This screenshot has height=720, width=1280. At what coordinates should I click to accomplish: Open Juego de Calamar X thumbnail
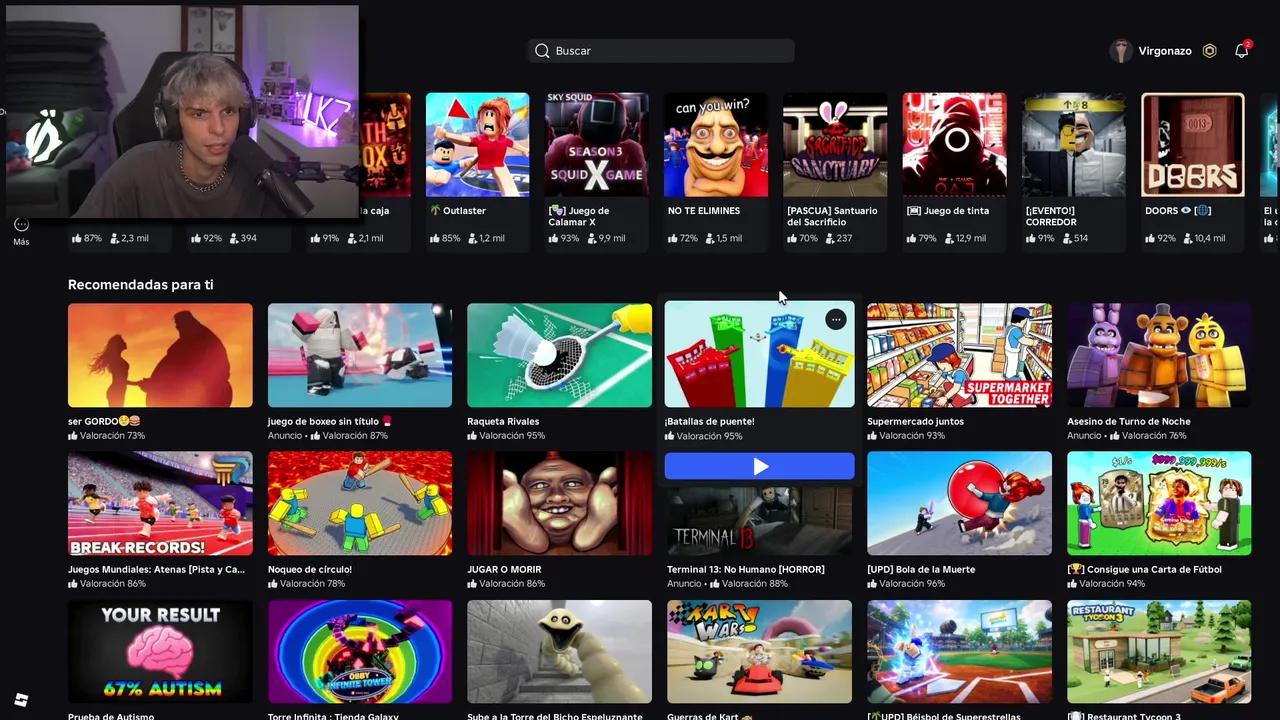(x=596, y=145)
